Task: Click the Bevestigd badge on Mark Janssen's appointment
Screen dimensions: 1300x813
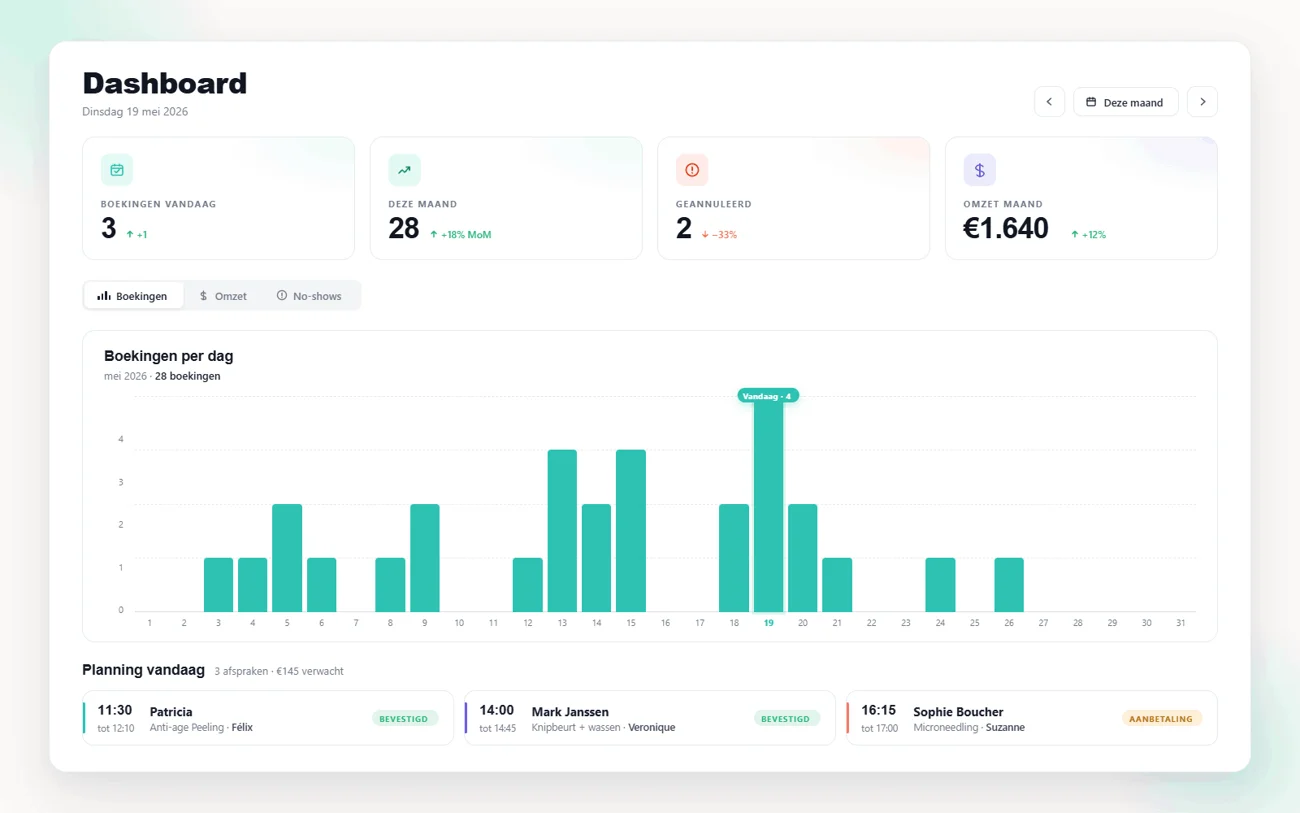Action: [x=786, y=718]
